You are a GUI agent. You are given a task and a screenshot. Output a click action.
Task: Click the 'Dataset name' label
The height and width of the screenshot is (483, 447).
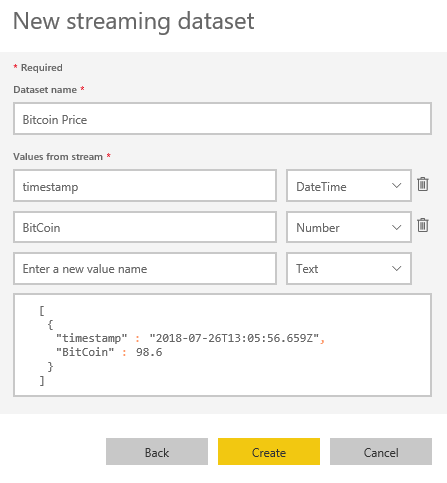tap(45, 90)
